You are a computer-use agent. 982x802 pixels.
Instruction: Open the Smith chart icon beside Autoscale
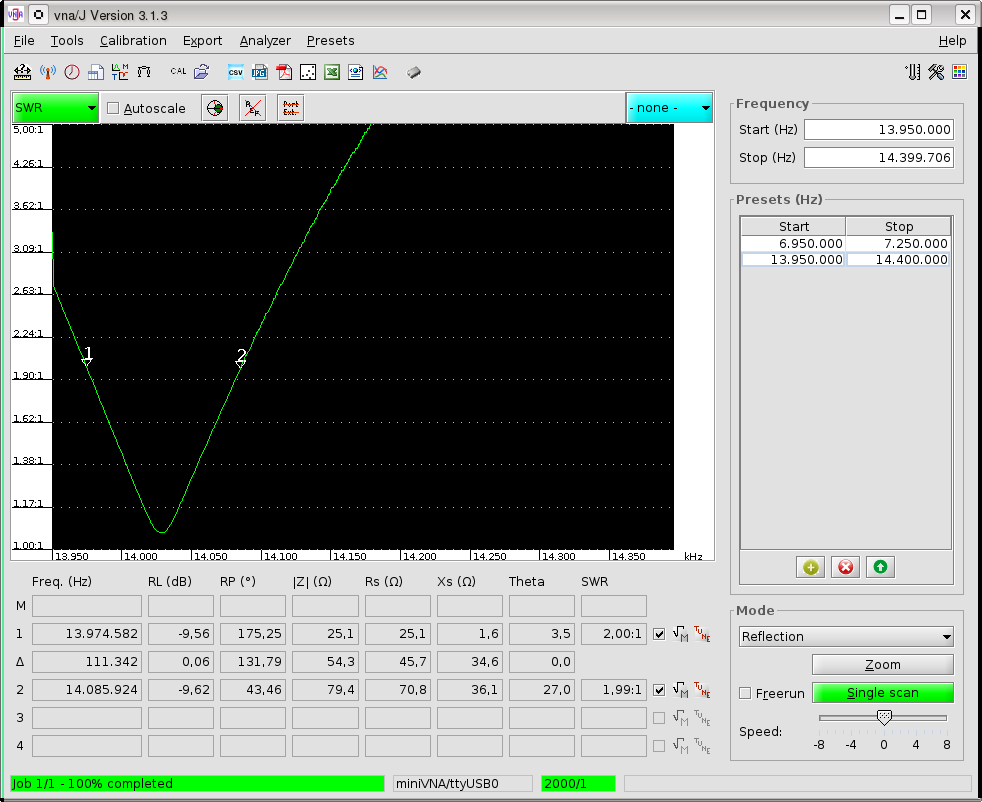click(x=214, y=108)
